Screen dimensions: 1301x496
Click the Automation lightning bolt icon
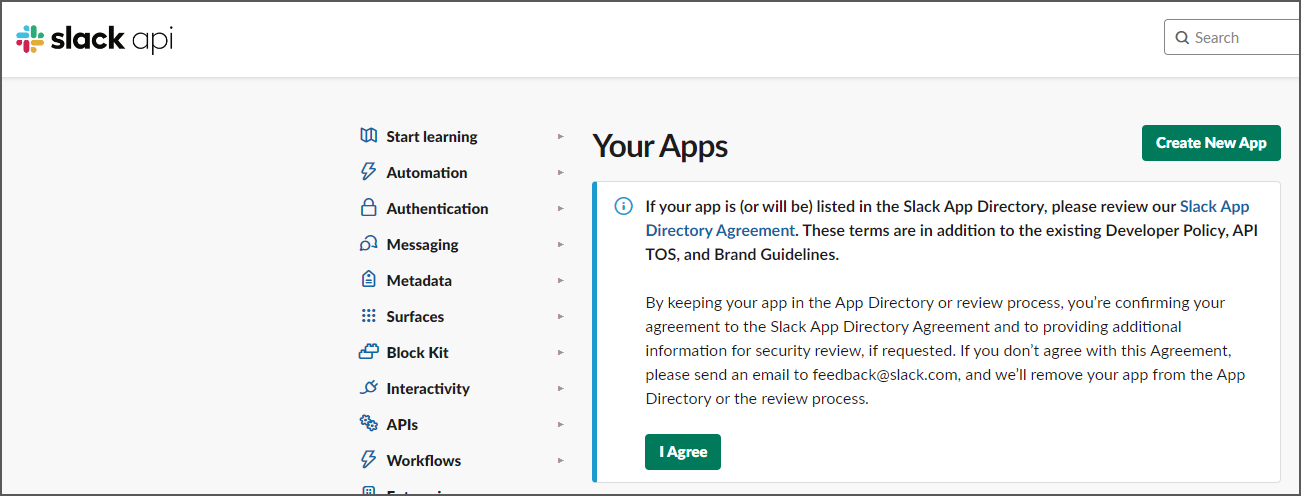(368, 172)
